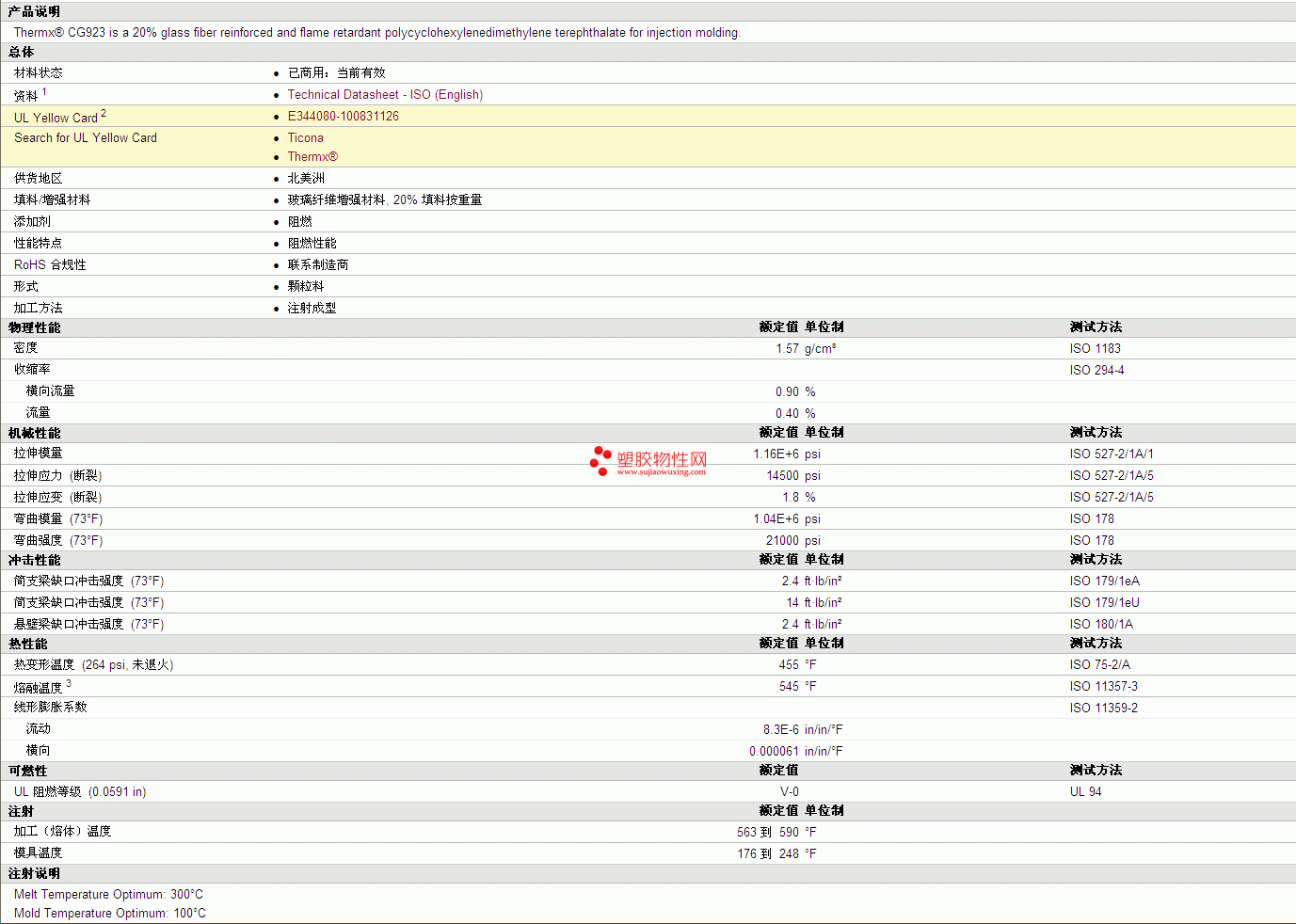Screen dimensions: 1296x924
Task: Click test method ISO 294-4
Action: [1097, 371]
